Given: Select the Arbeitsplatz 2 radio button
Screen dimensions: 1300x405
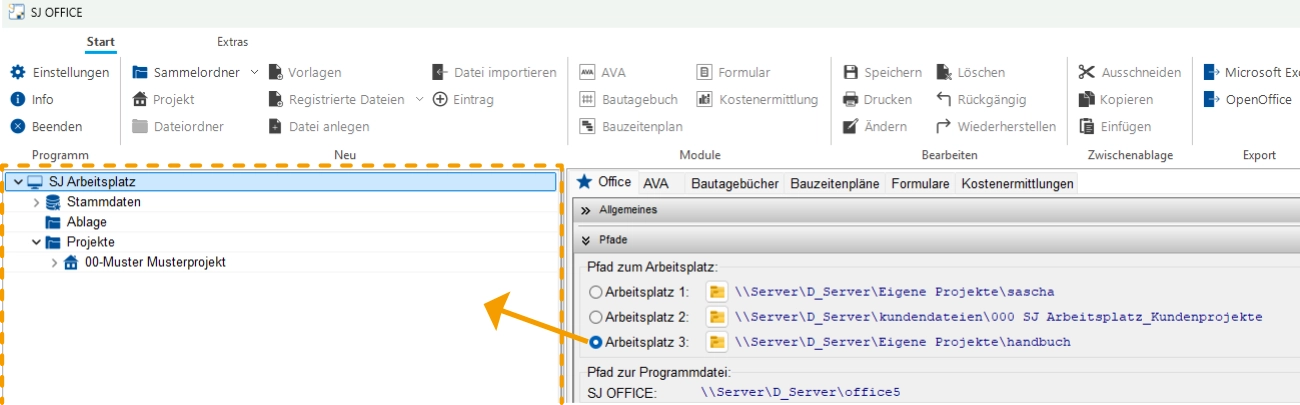Looking at the screenshot, I should pyautogui.click(x=596, y=317).
